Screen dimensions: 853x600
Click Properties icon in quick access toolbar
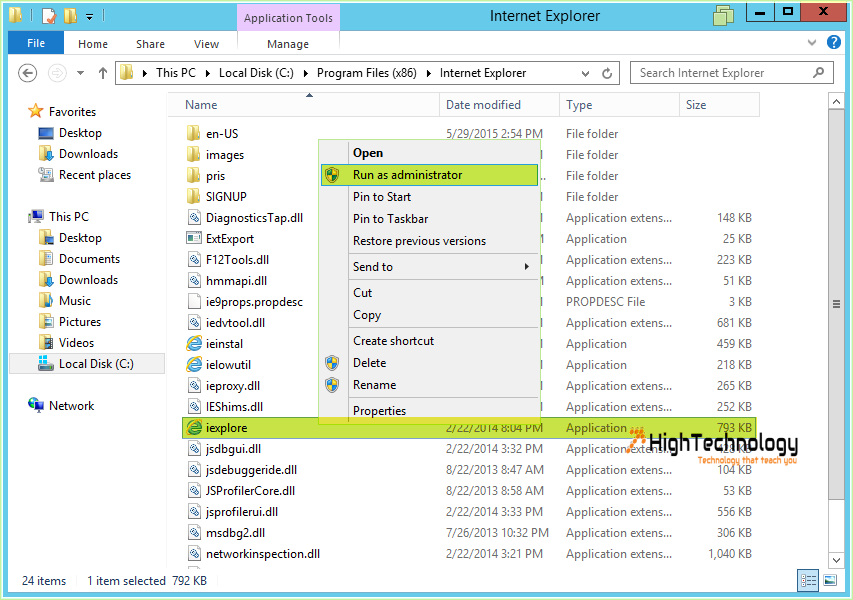click(x=49, y=16)
